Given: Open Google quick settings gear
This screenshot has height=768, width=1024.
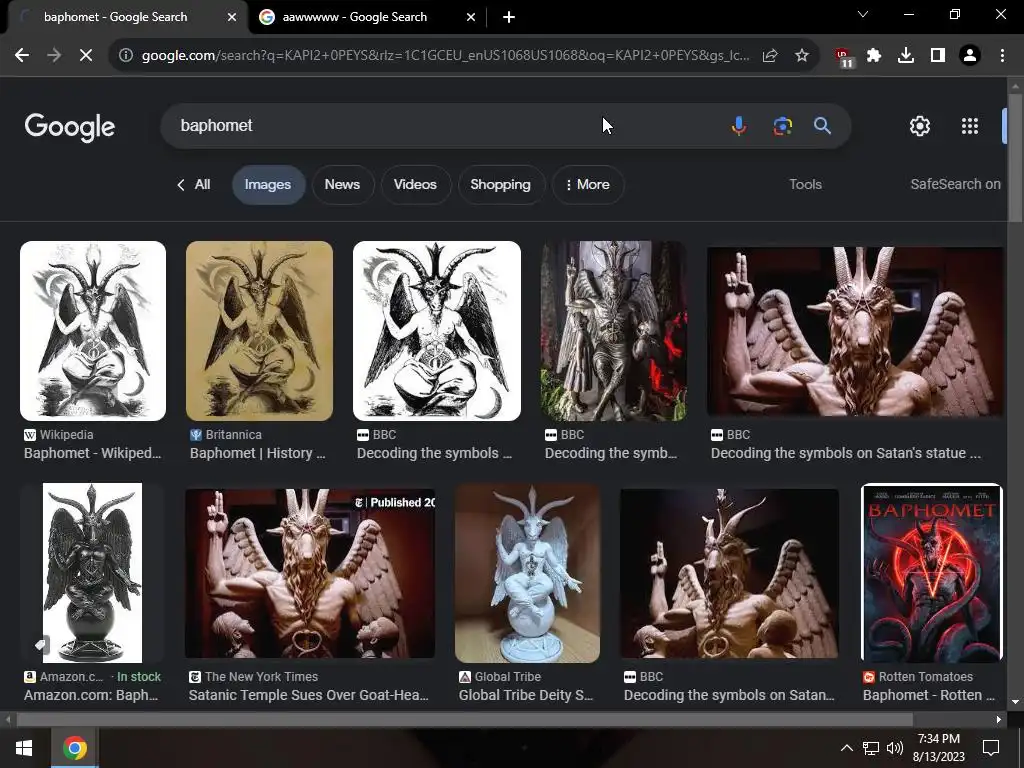Looking at the screenshot, I should point(920,126).
